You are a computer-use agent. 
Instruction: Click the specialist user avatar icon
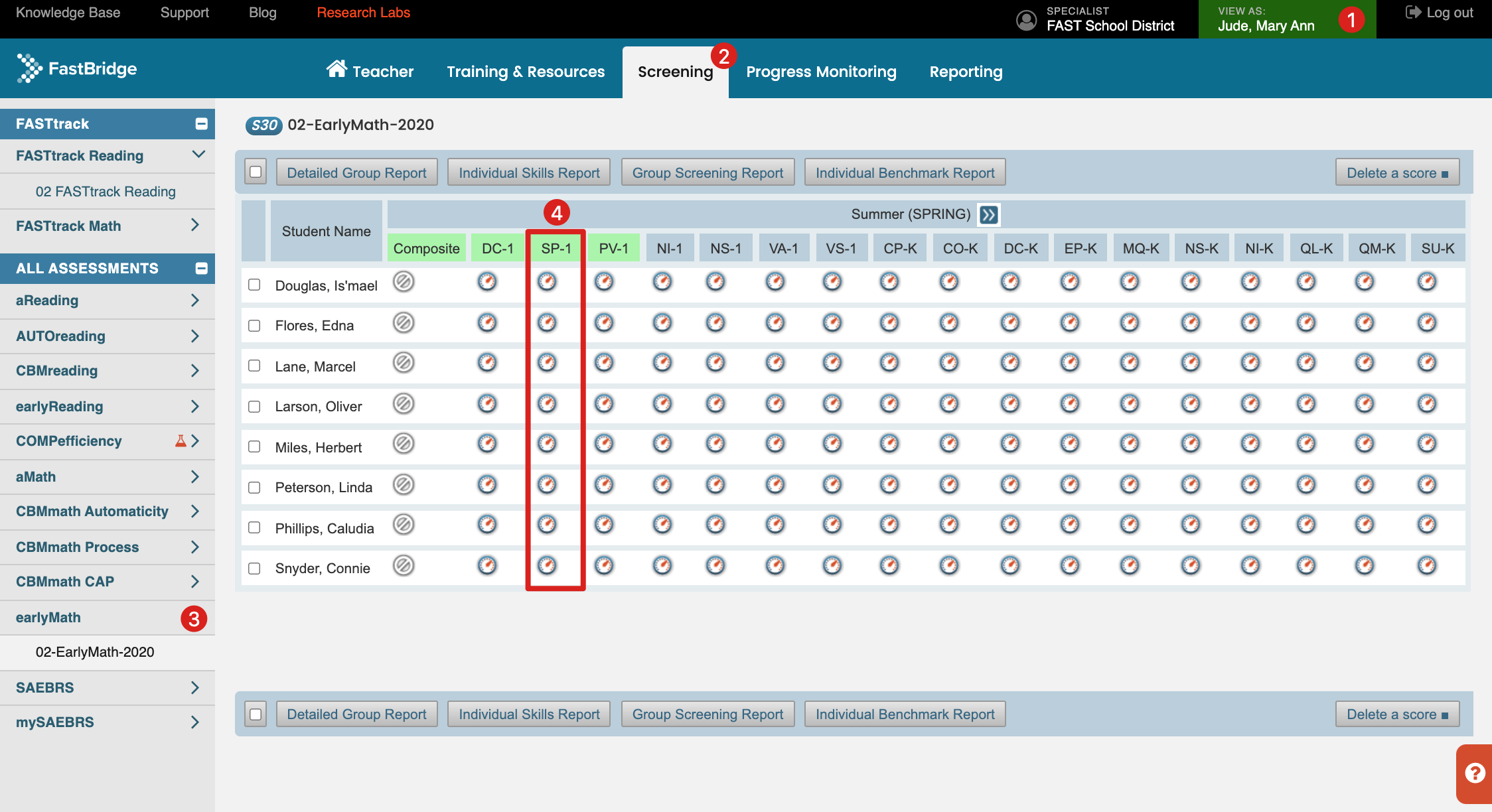[x=1026, y=20]
